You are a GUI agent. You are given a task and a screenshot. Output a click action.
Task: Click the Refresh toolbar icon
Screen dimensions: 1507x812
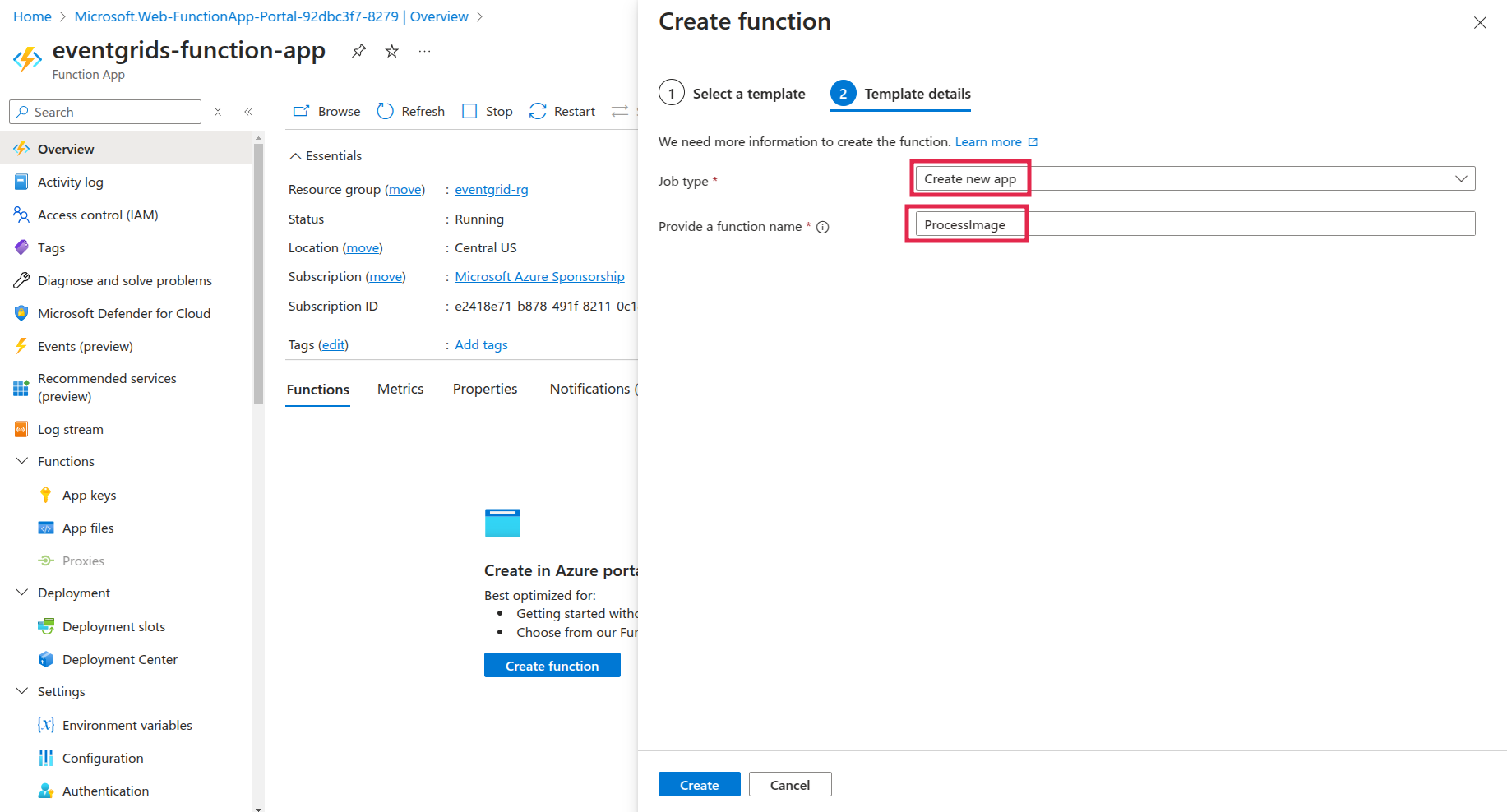(x=410, y=111)
